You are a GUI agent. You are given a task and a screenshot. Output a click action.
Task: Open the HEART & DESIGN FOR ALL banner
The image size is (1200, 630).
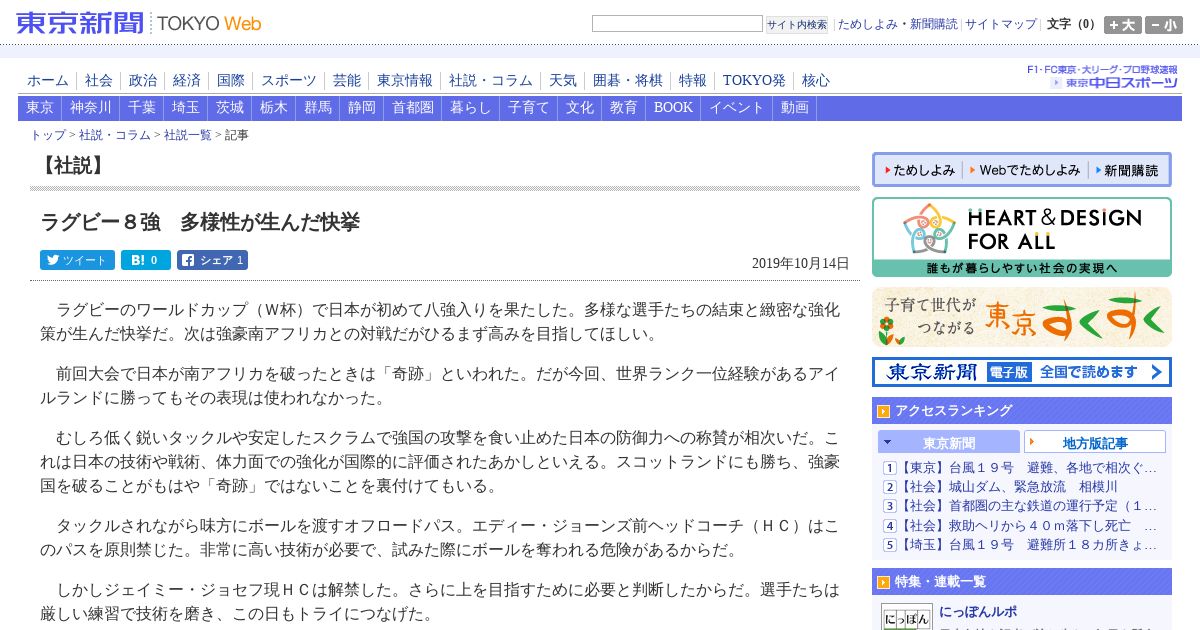point(1021,237)
